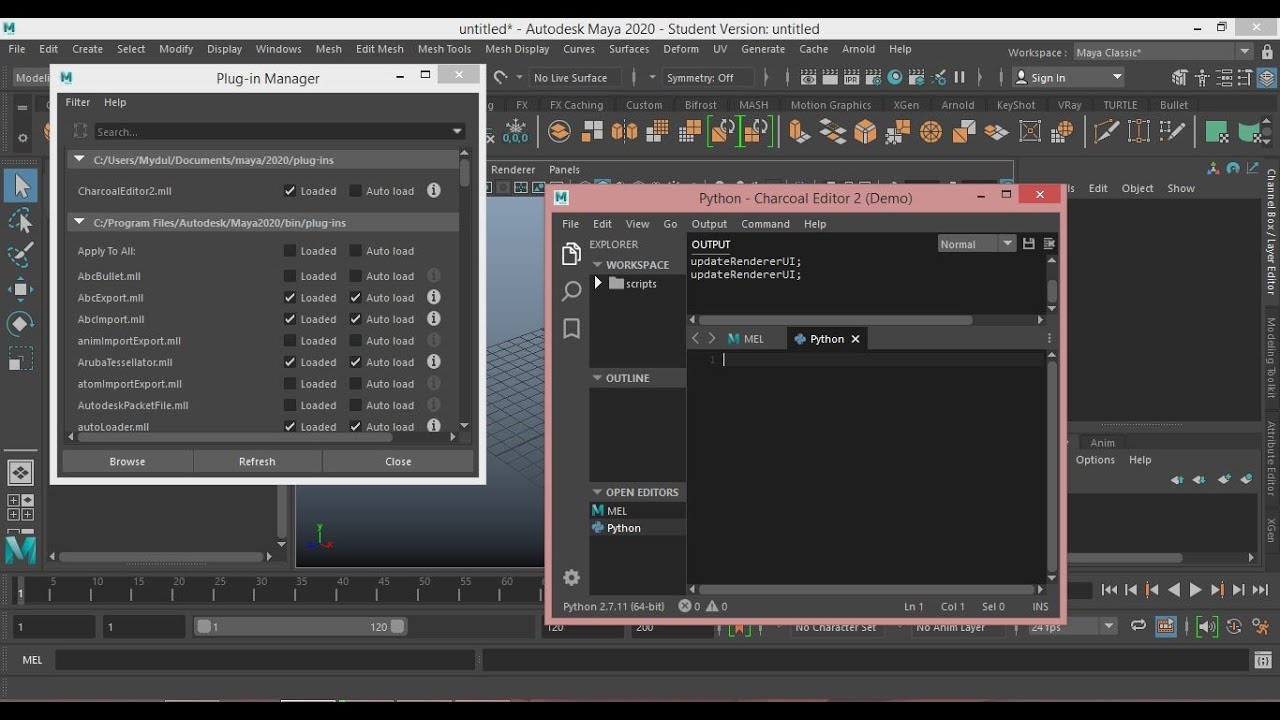Go to end of playback range
Screen dimensions: 1280x720
(1260, 590)
